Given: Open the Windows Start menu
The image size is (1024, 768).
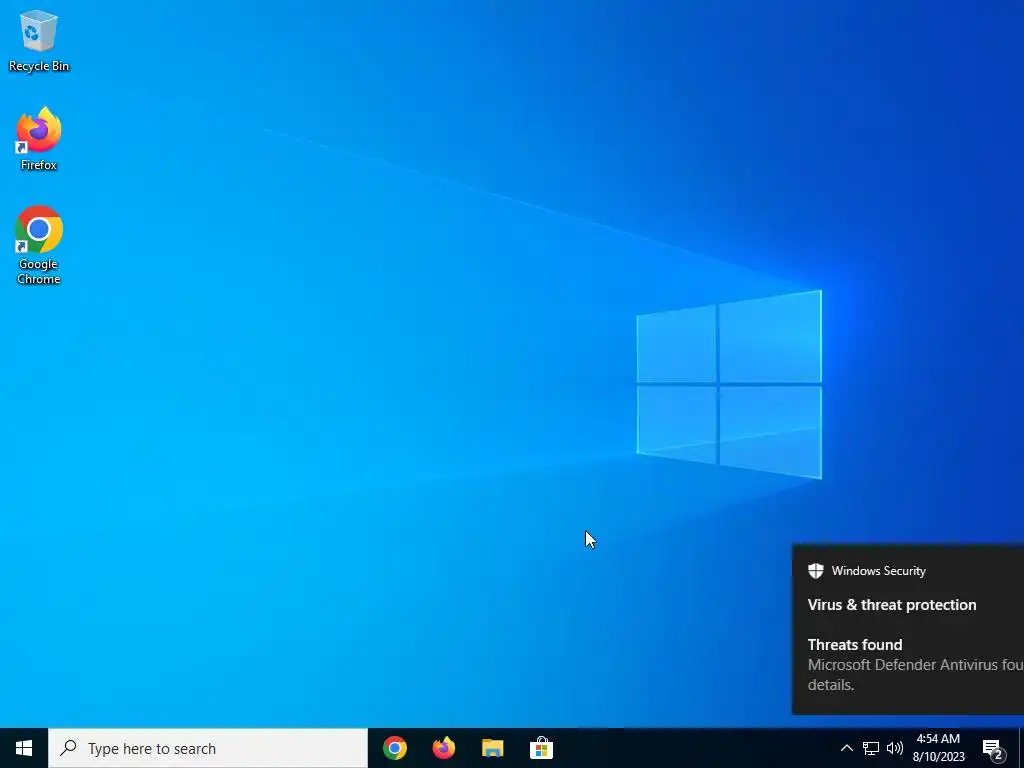Looking at the screenshot, I should pyautogui.click(x=24, y=748).
